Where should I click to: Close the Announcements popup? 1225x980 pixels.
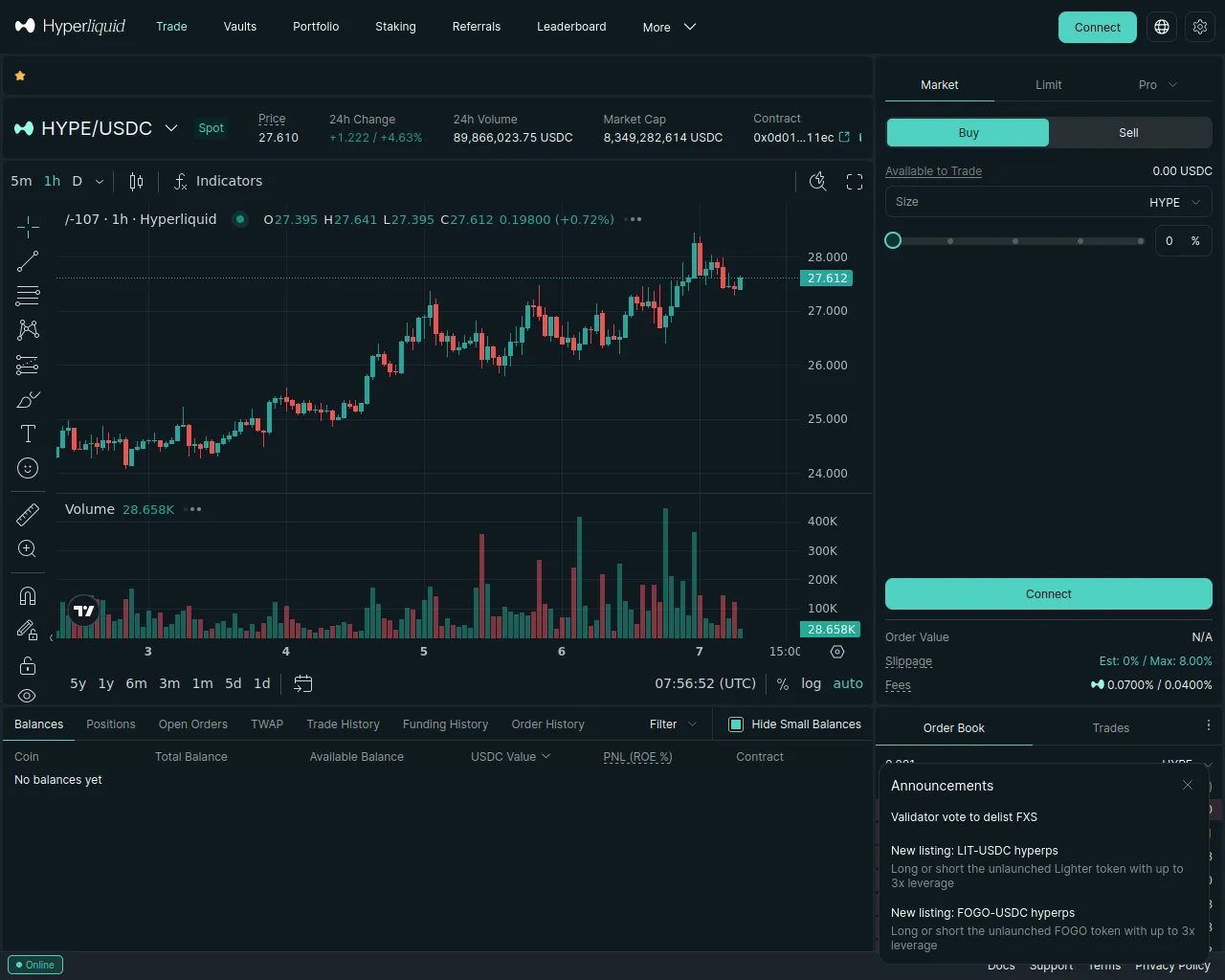point(1188,785)
